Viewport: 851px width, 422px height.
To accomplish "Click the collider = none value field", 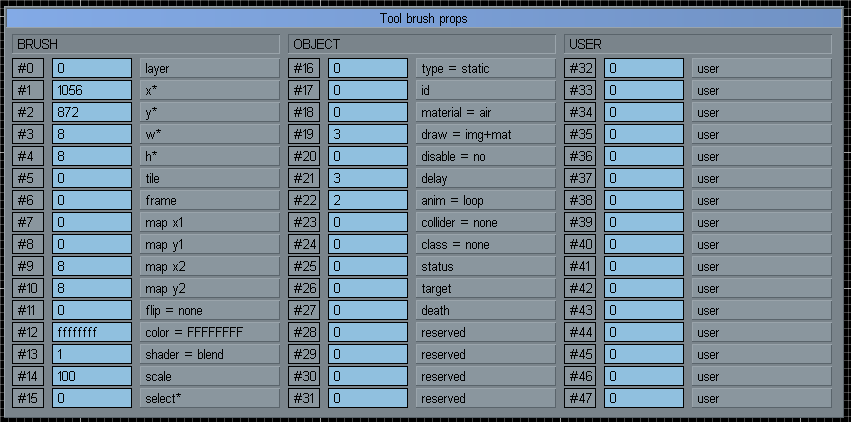I will (368, 223).
